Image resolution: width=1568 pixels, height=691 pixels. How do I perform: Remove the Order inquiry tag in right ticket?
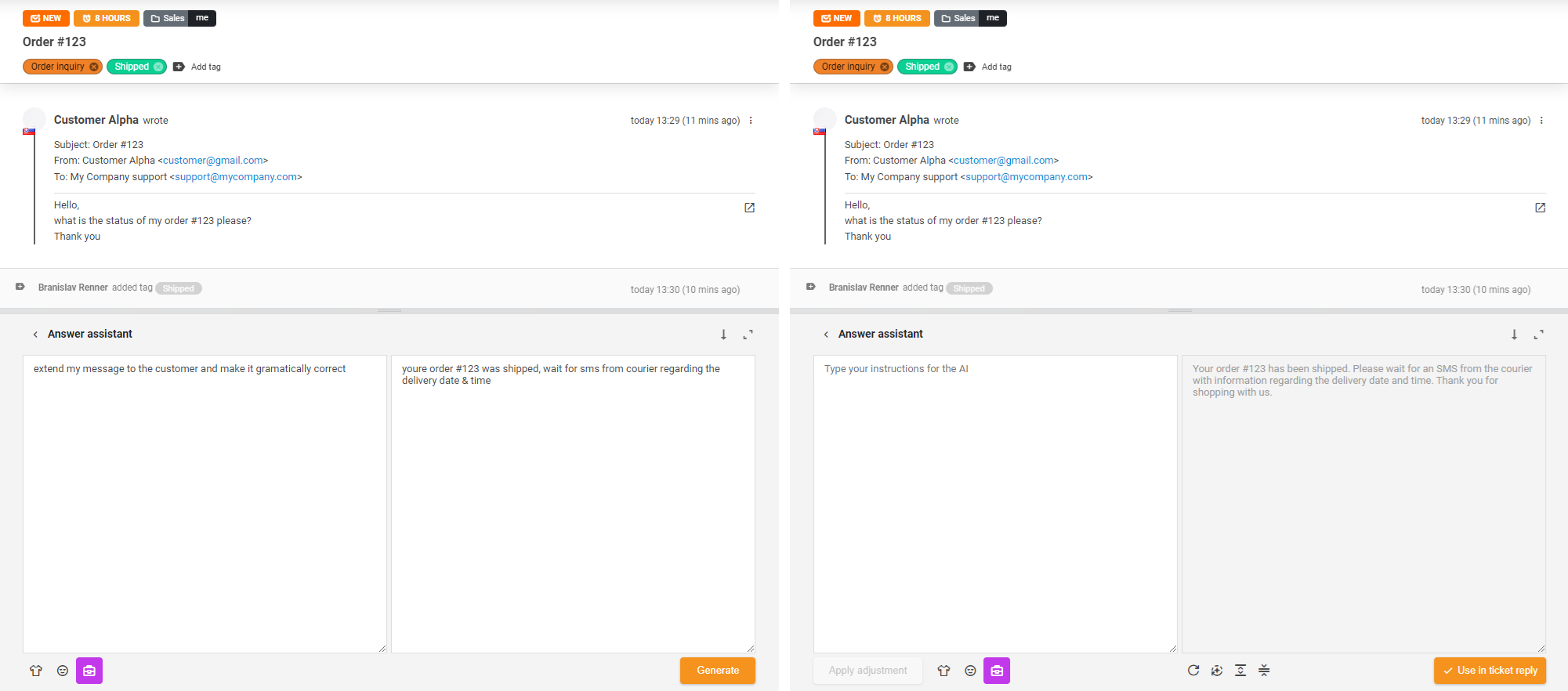(885, 67)
